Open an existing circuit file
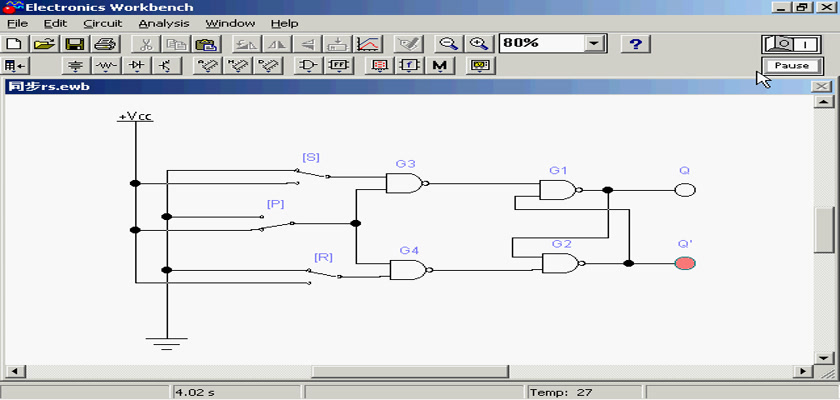Viewport: 840px width, 400px height. click(x=44, y=44)
